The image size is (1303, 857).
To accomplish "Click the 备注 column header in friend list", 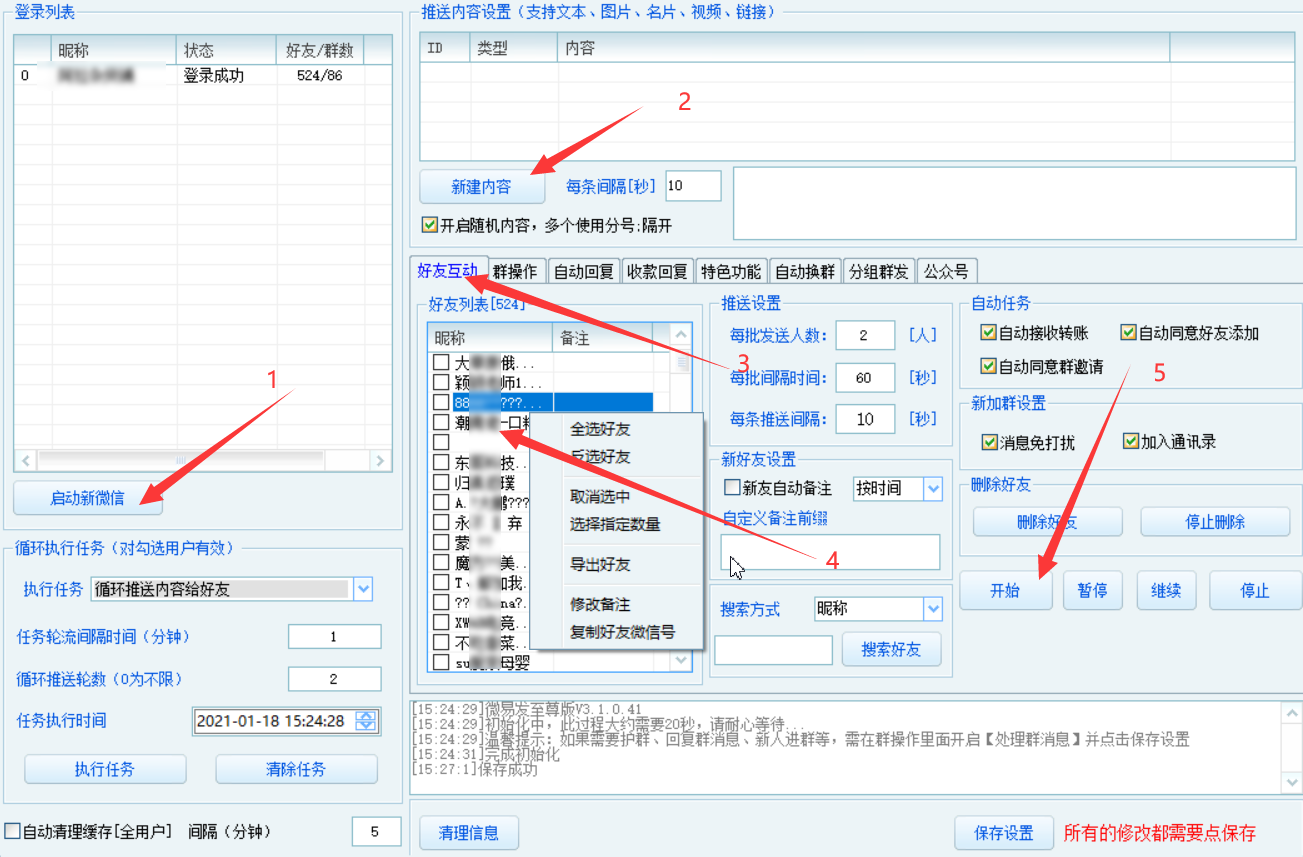I will [602, 338].
